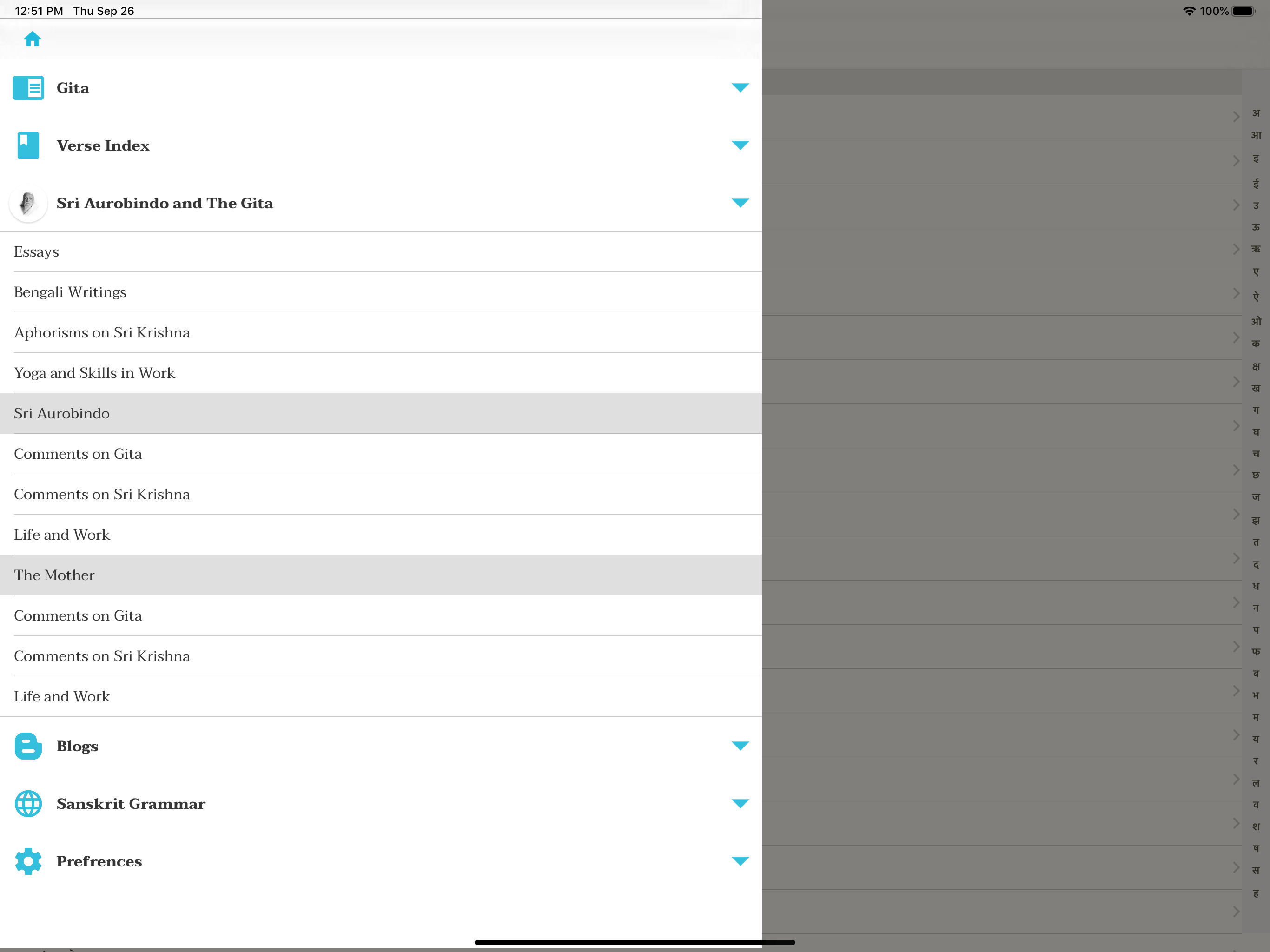Expand the Prefrences dropdown arrow
The height and width of the screenshot is (952, 1270).
740,861
